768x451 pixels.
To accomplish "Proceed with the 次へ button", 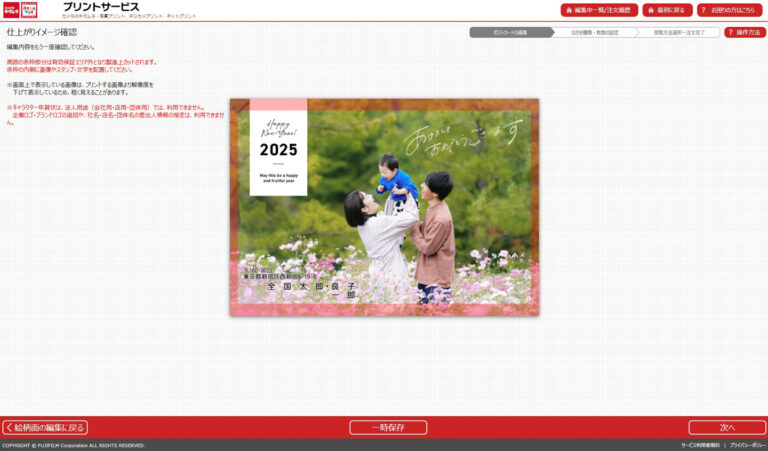I will point(727,427).
